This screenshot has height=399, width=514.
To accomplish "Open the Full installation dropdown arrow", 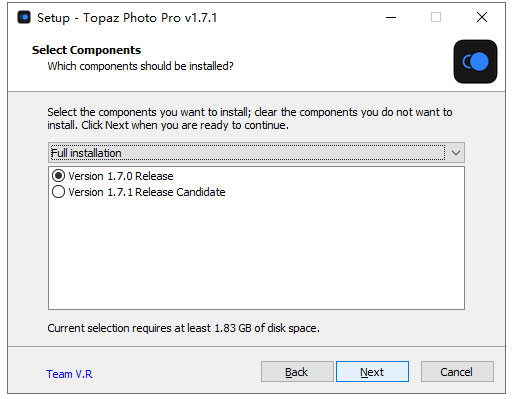I will (x=456, y=153).
